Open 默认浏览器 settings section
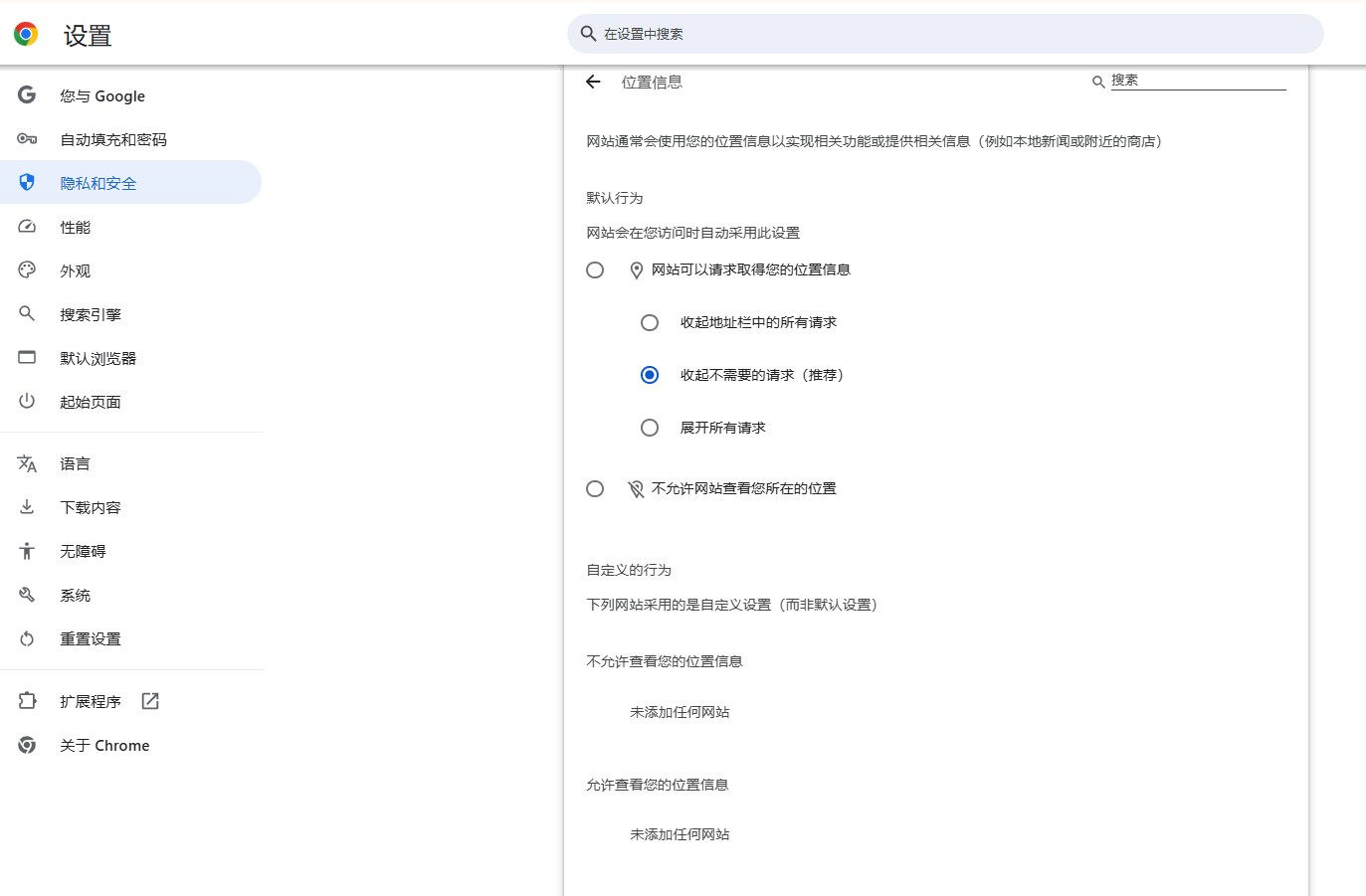The height and width of the screenshot is (896, 1366). 130,358
